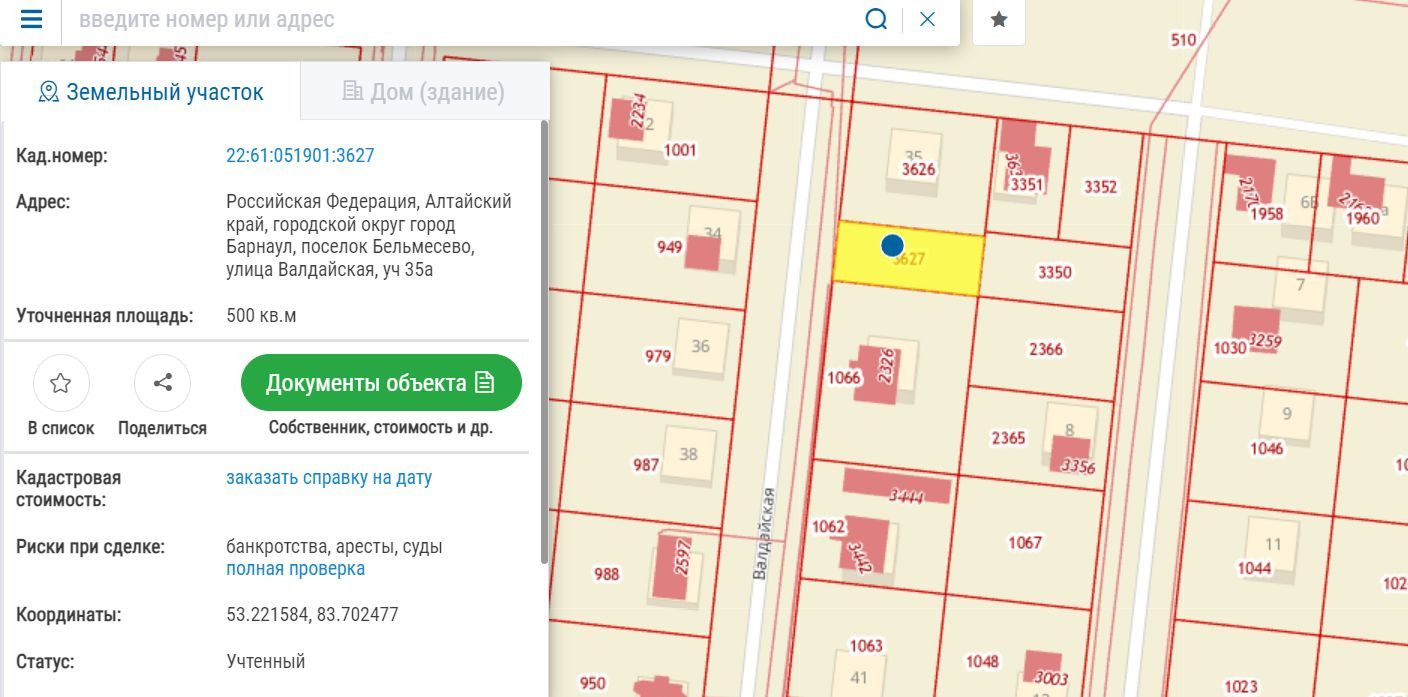Screen dimensions: 1408x697
Task: Switch to the Дом (здание) tab
Action: [x=424, y=92]
